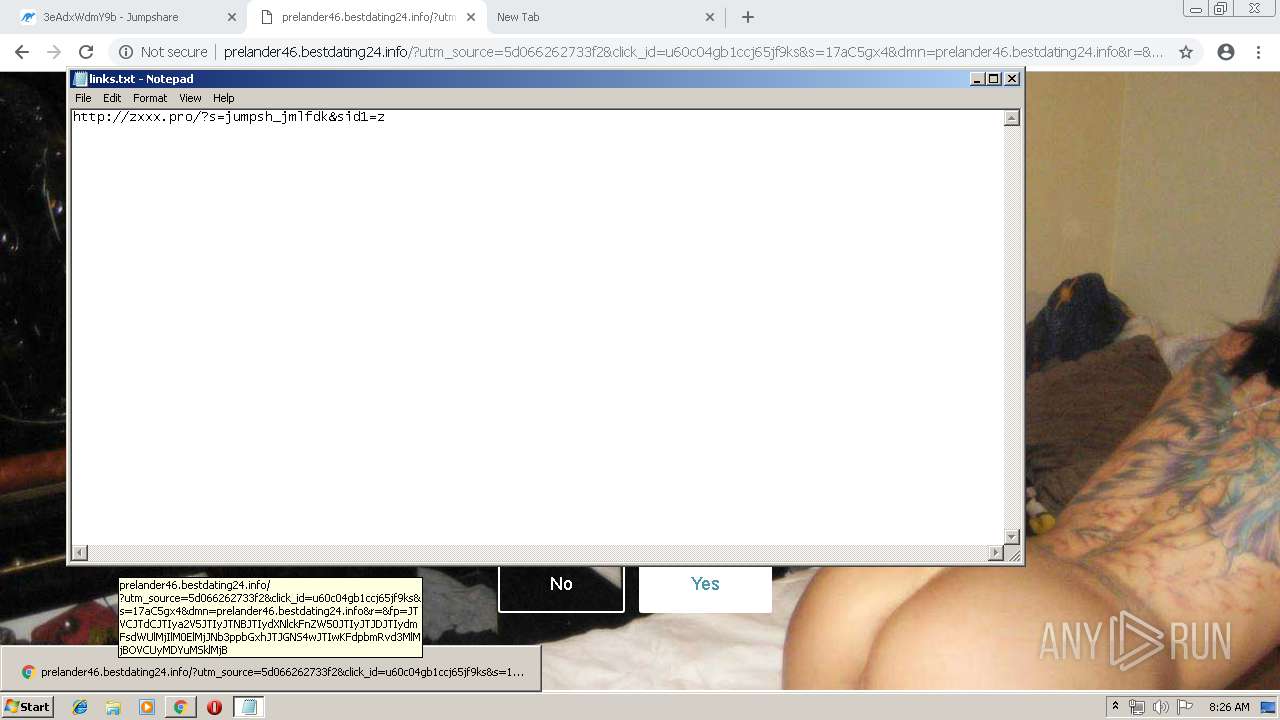
Task: Open Notepad Edit menu
Action: coord(112,98)
